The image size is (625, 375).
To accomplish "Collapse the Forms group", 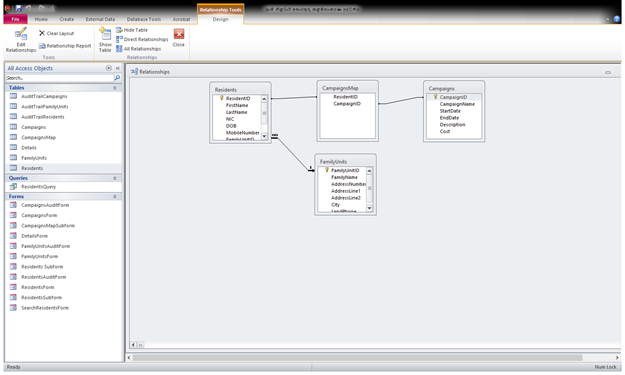I will point(115,196).
